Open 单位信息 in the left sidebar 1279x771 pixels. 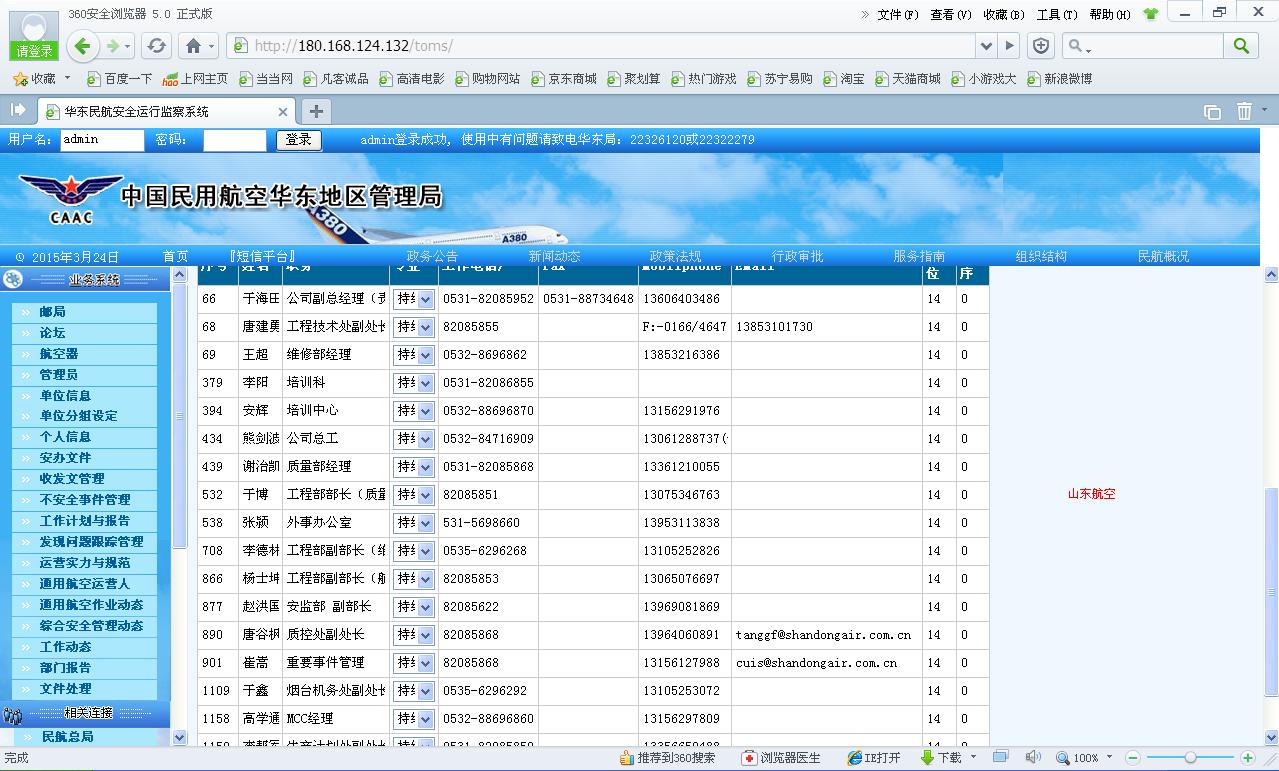[65, 396]
